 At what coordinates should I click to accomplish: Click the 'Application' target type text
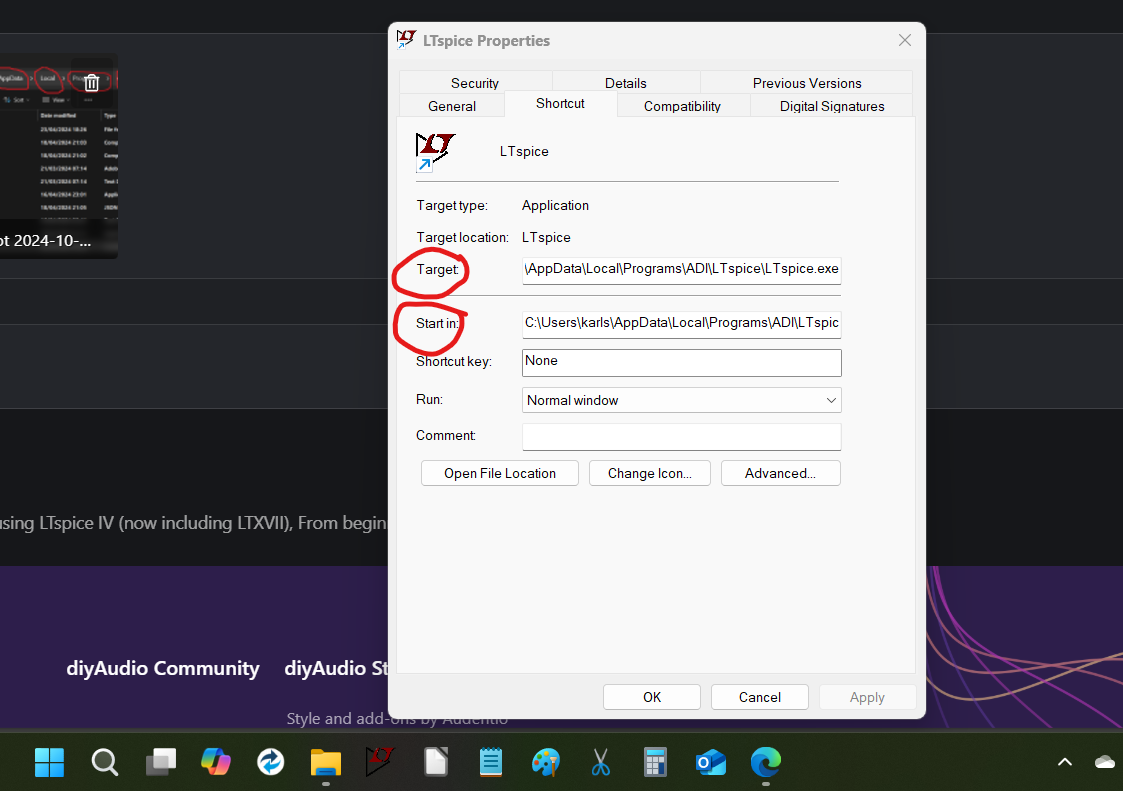point(555,206)
